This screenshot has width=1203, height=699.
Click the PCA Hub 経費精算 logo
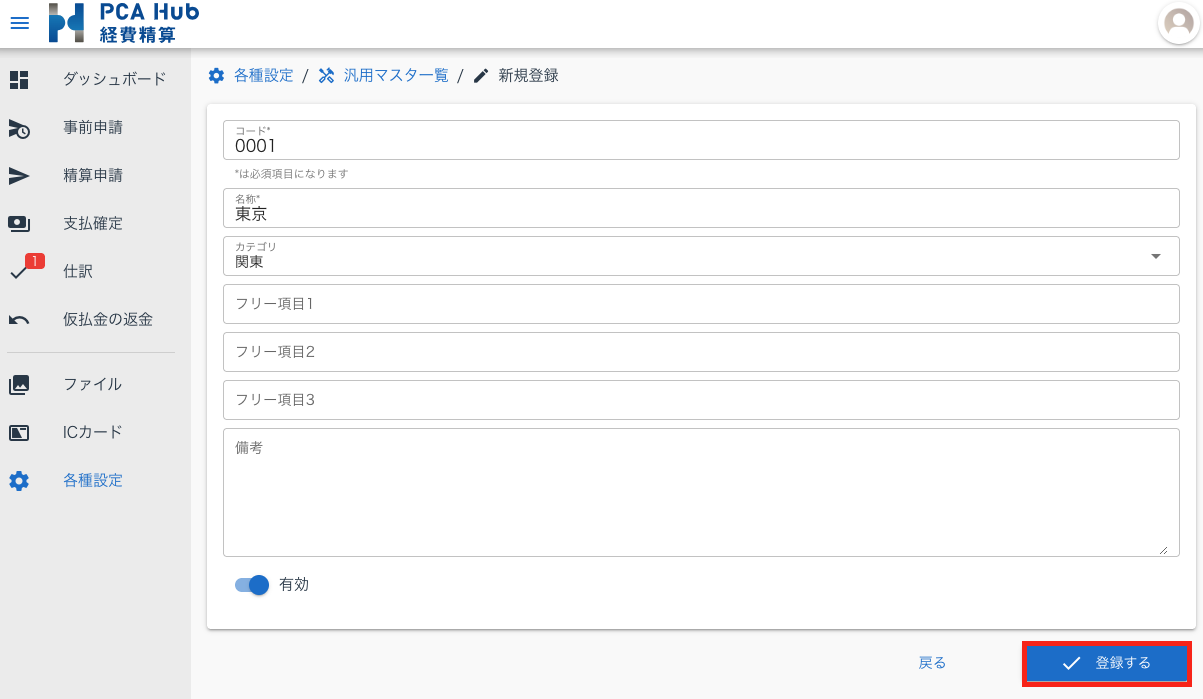click(123, 23)
